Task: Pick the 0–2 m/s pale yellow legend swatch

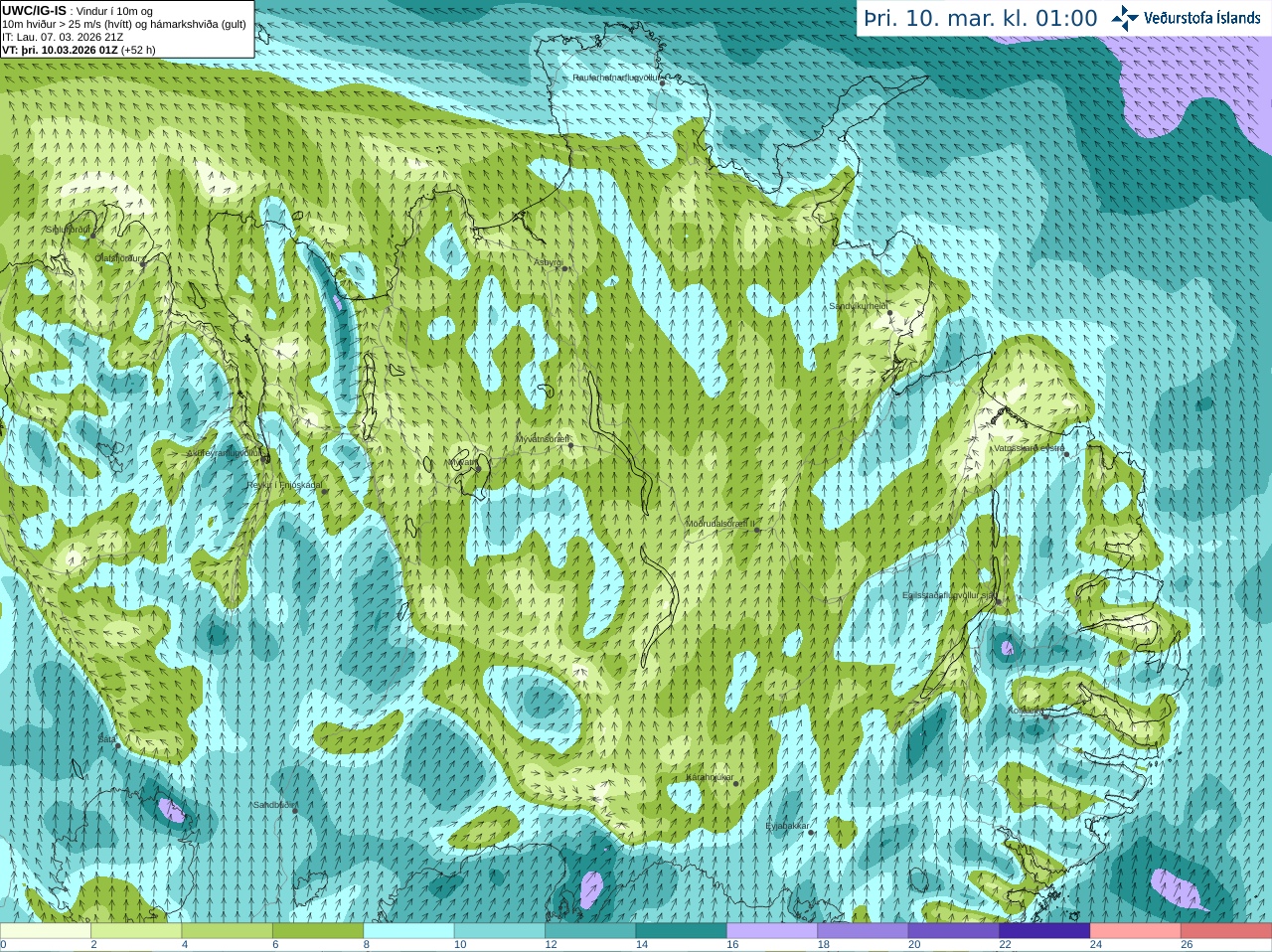Action: point(46,931)
